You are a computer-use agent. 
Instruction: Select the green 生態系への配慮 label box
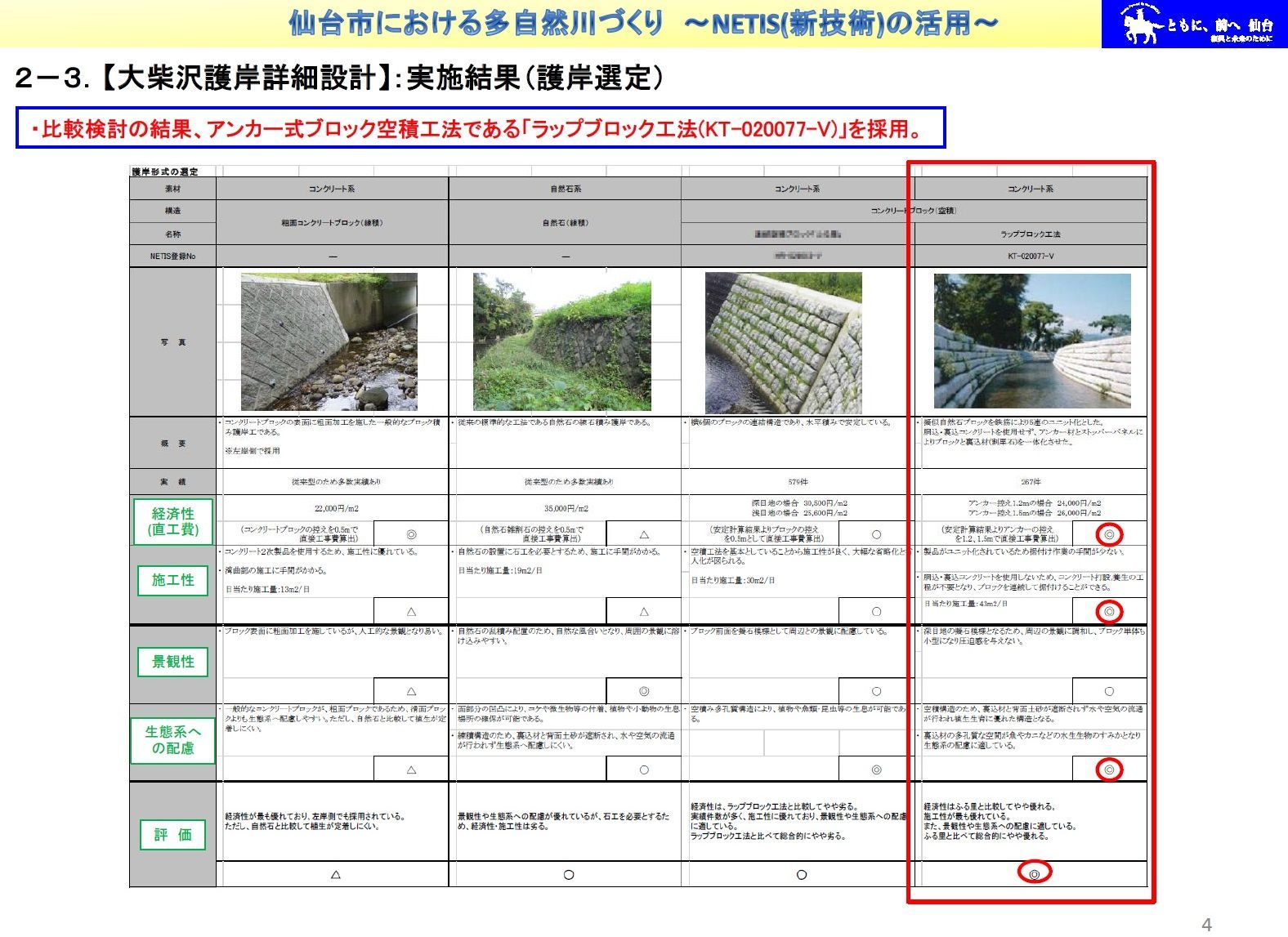(x=173, y=740)
